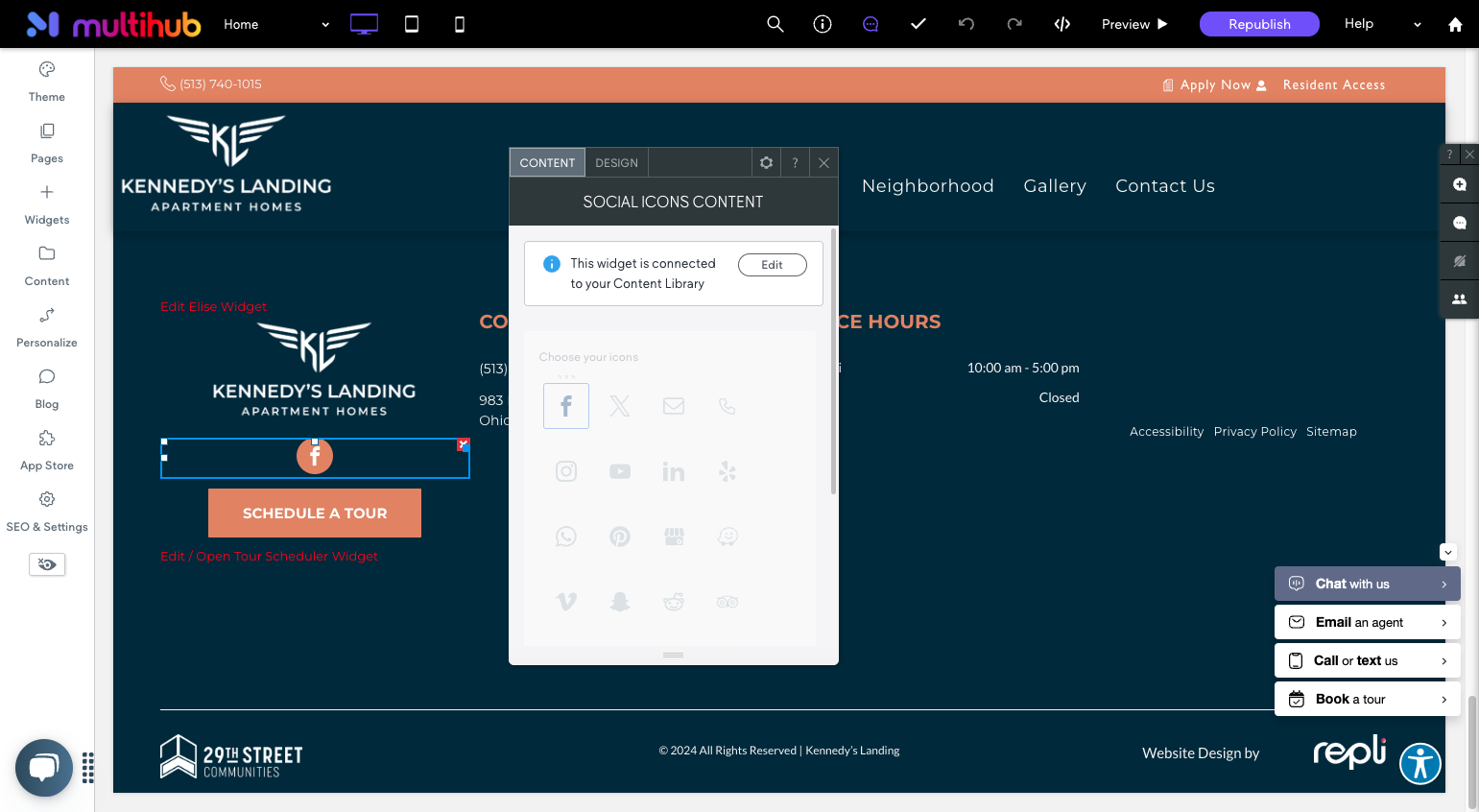This screenshot has height=812, width=1479.
Task: Toggle the Facebook icon in icon chooser
Action: [566, 406]
